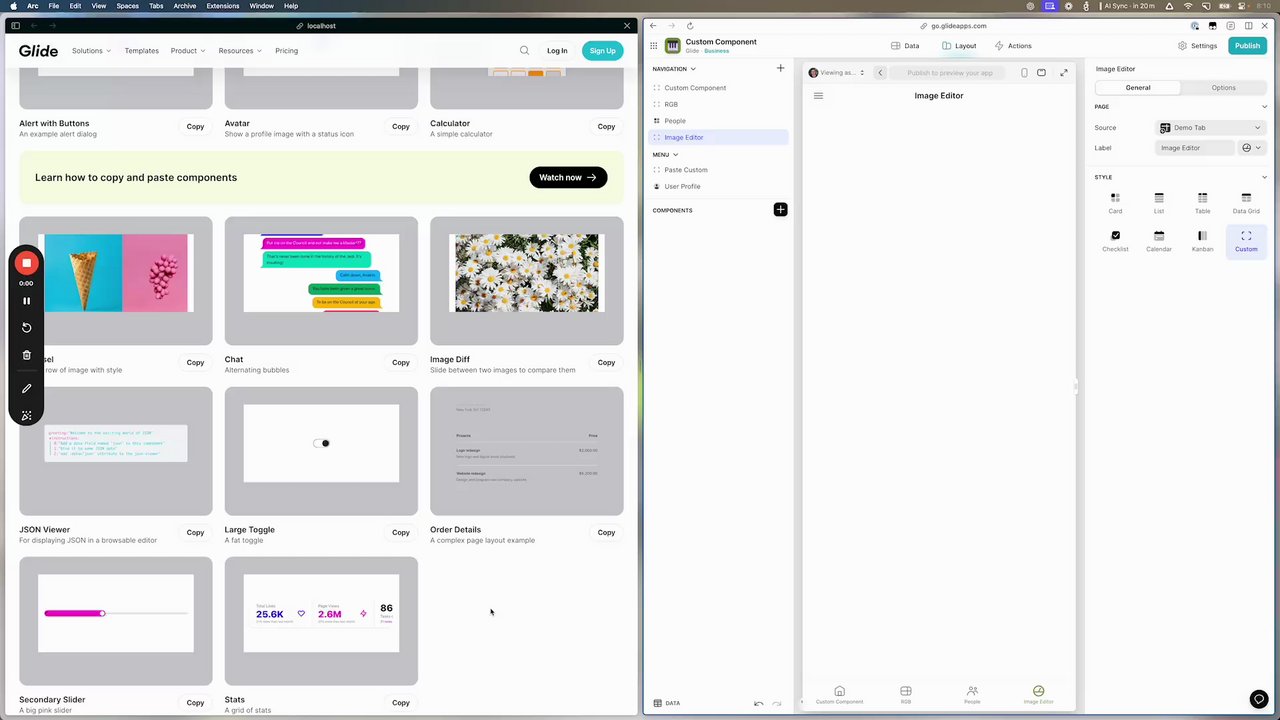Viewport: 1280px width, 720px height.
Task: Open the Spaces menu in the menu bar
Action: (x=127, y=6)
